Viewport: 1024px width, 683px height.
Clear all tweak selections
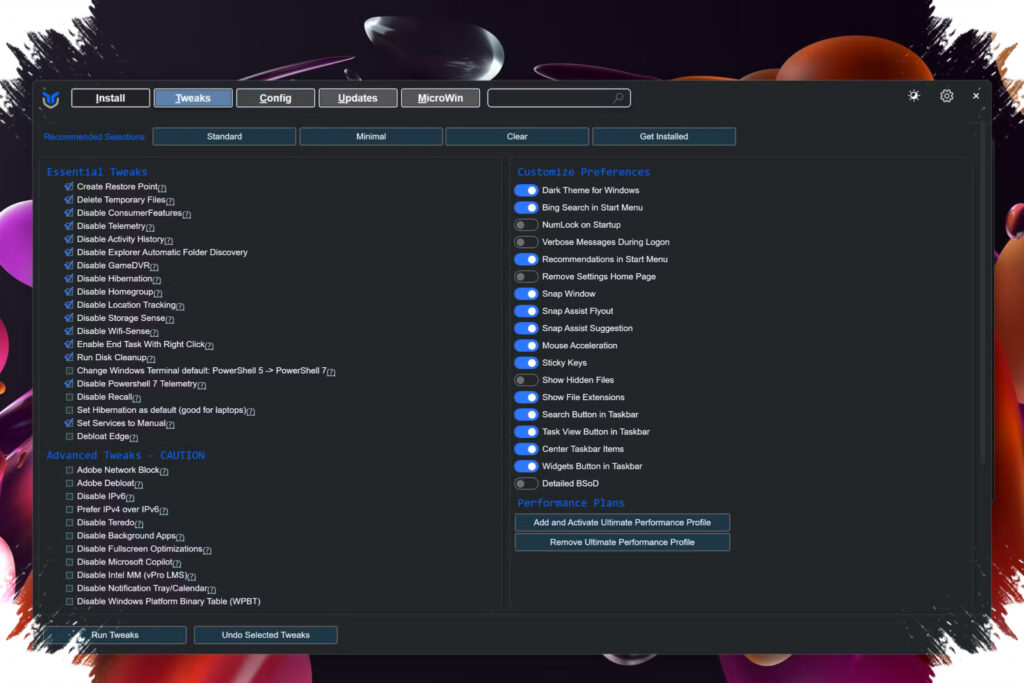point(517,136)
